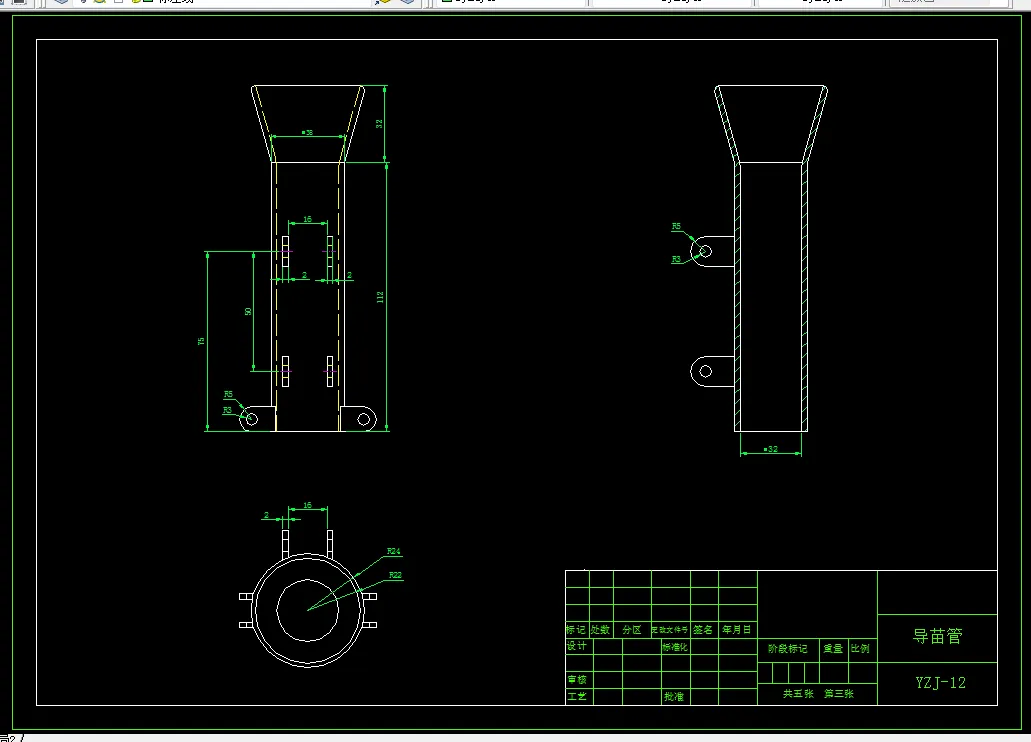Screen dimensions: 1031x742
Task: Select the 审核 row label
Action: pyautogui.click(x=577, y=680)
